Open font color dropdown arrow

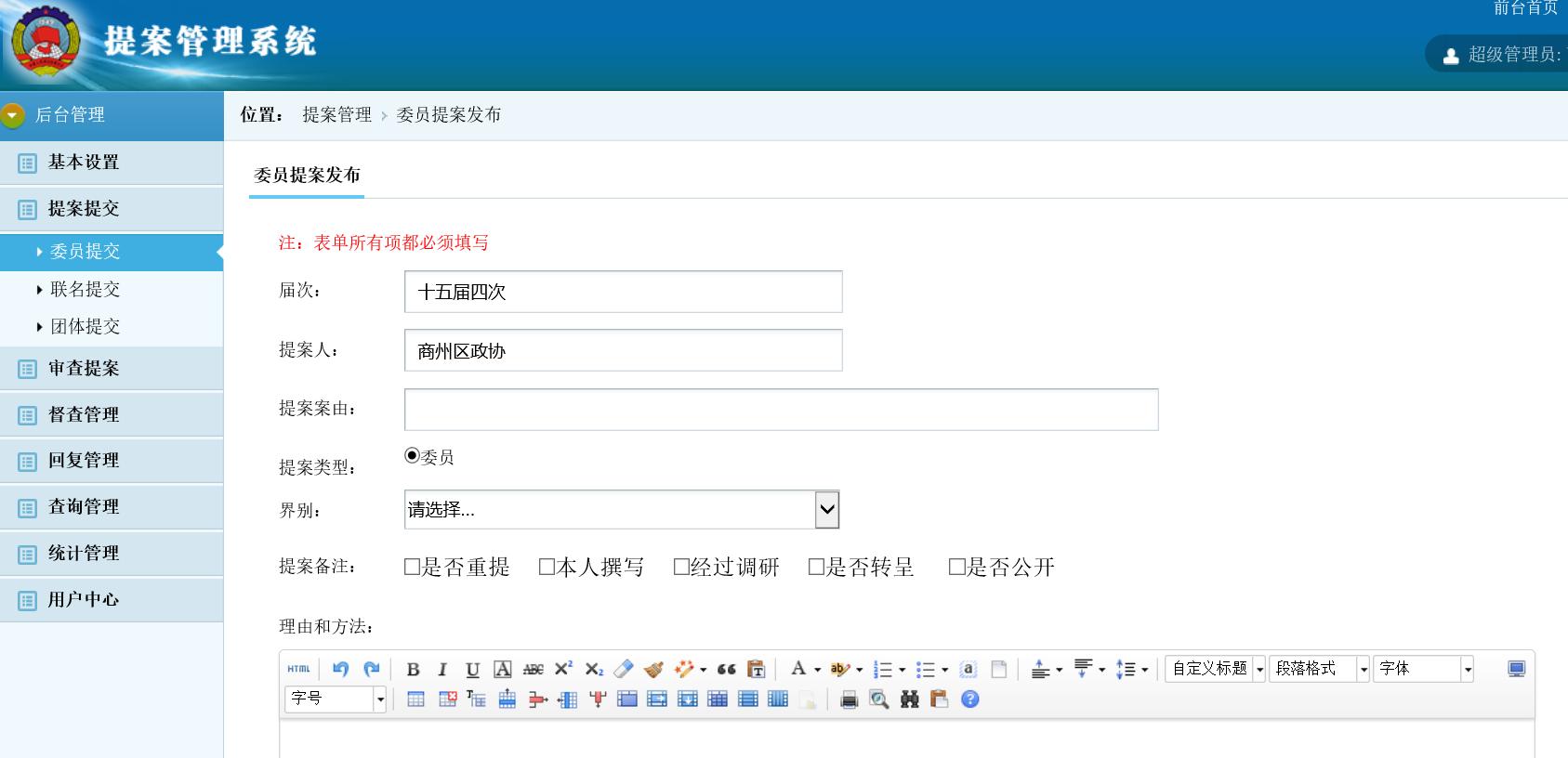pos(817,670)
